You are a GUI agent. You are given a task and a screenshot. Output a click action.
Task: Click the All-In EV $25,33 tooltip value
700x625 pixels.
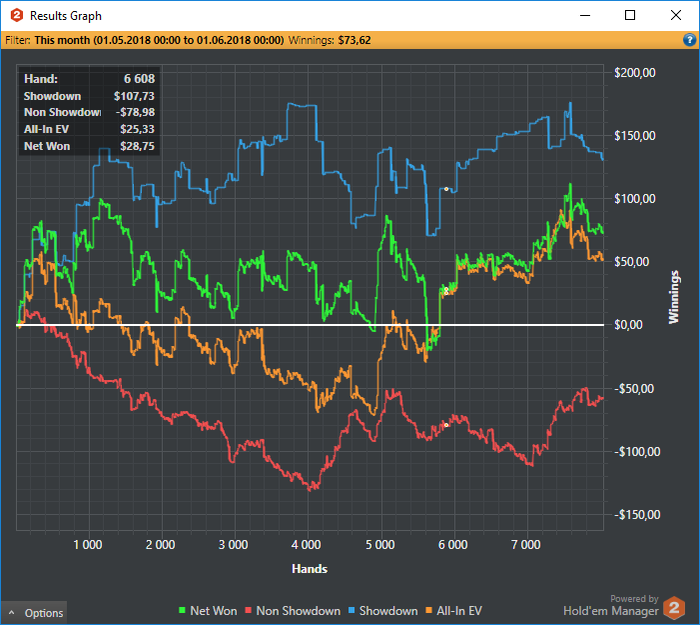[137, 129]
